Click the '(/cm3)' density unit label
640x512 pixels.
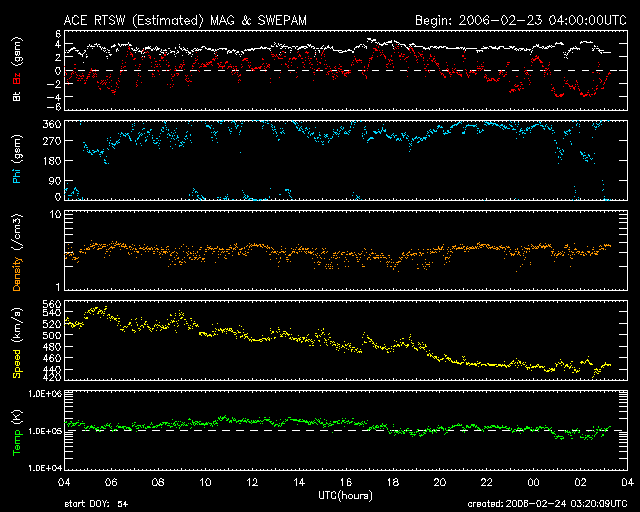click(x=17, y=232)
